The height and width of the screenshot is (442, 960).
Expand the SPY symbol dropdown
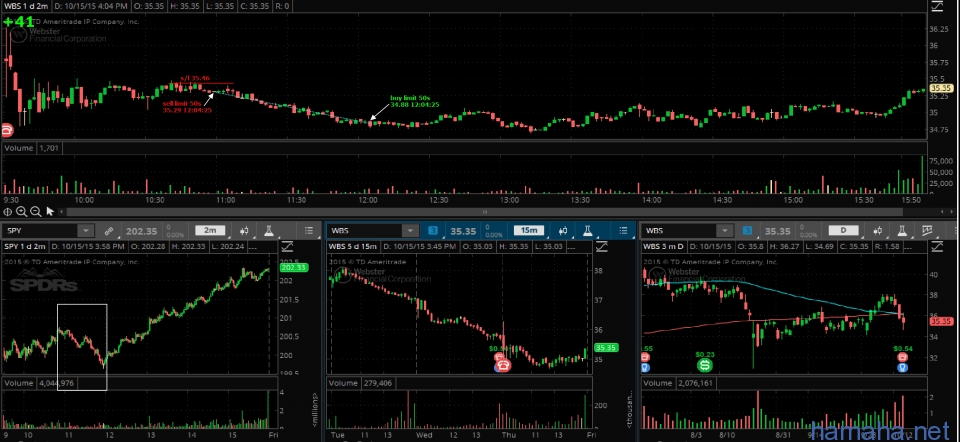point(86,231)
